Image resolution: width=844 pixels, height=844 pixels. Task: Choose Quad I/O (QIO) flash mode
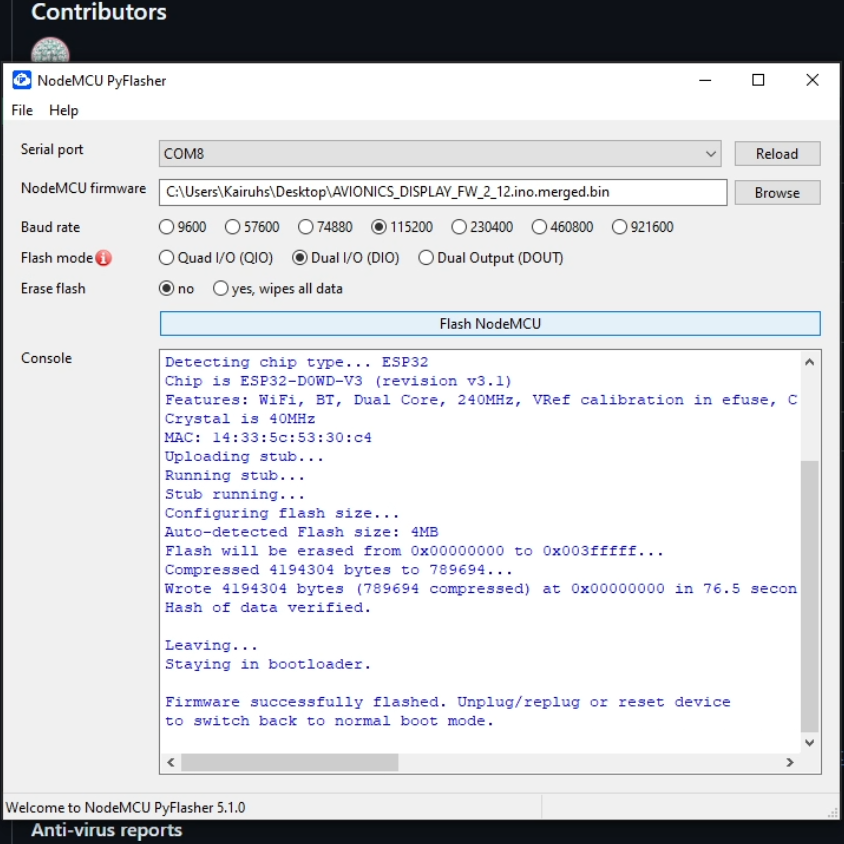pos(216,258)
